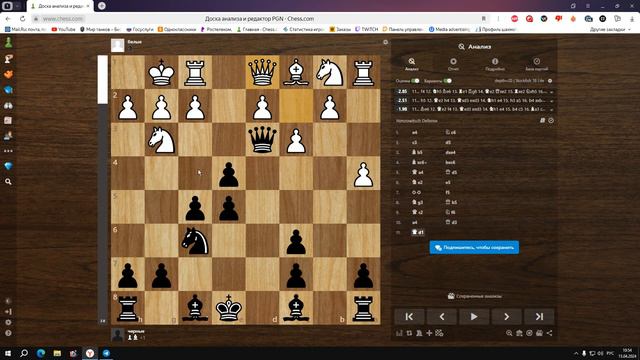This screenshot has width=640, height=360.
Task: Toggle the Варианты lines switch
Action: [447, 81]
